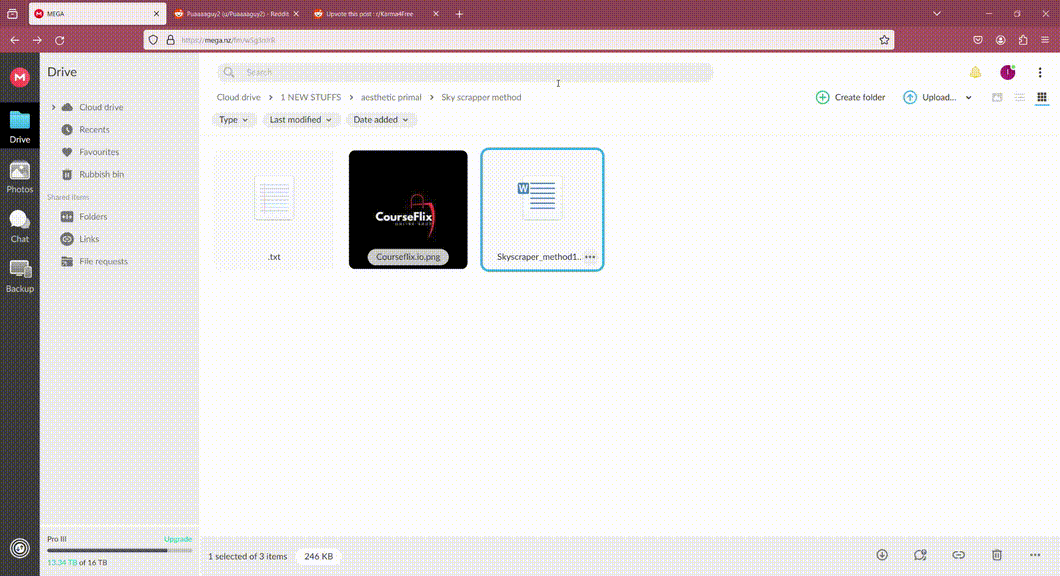The image size is (1060, 576).
Task: Click browser back arrow
Action: pos(15,41)
